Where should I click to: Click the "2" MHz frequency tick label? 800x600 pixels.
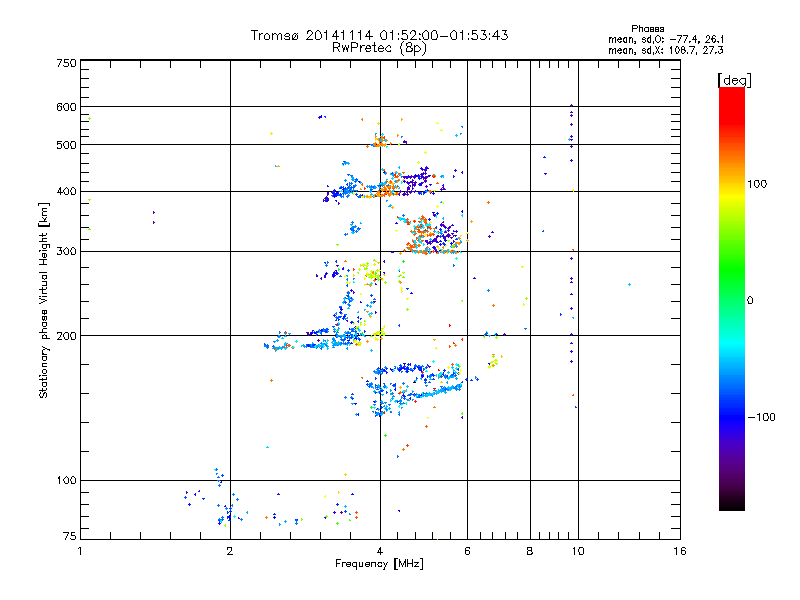[230, 551]
